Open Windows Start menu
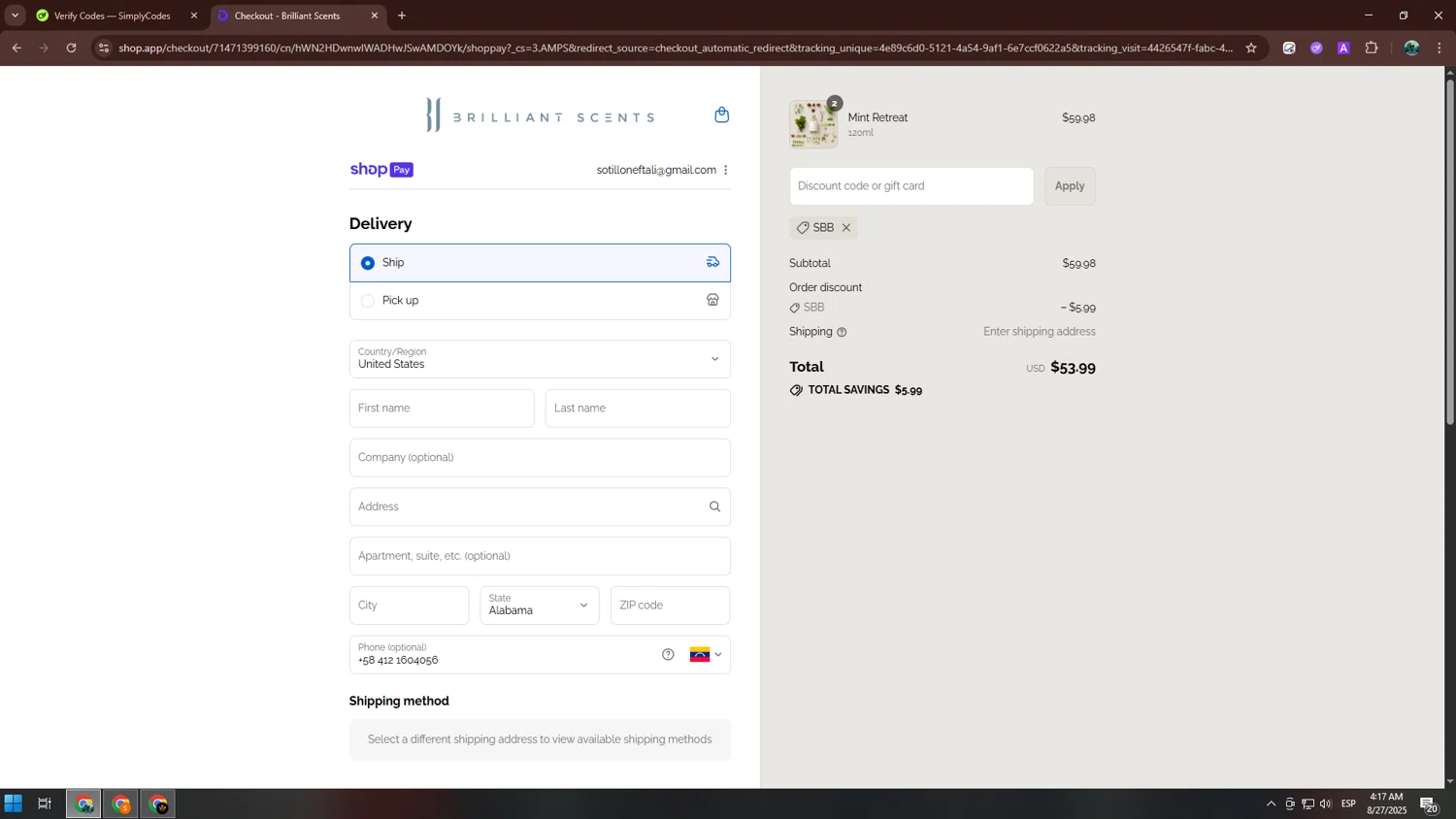This screenshot has height=819, width=1456. 14,803
